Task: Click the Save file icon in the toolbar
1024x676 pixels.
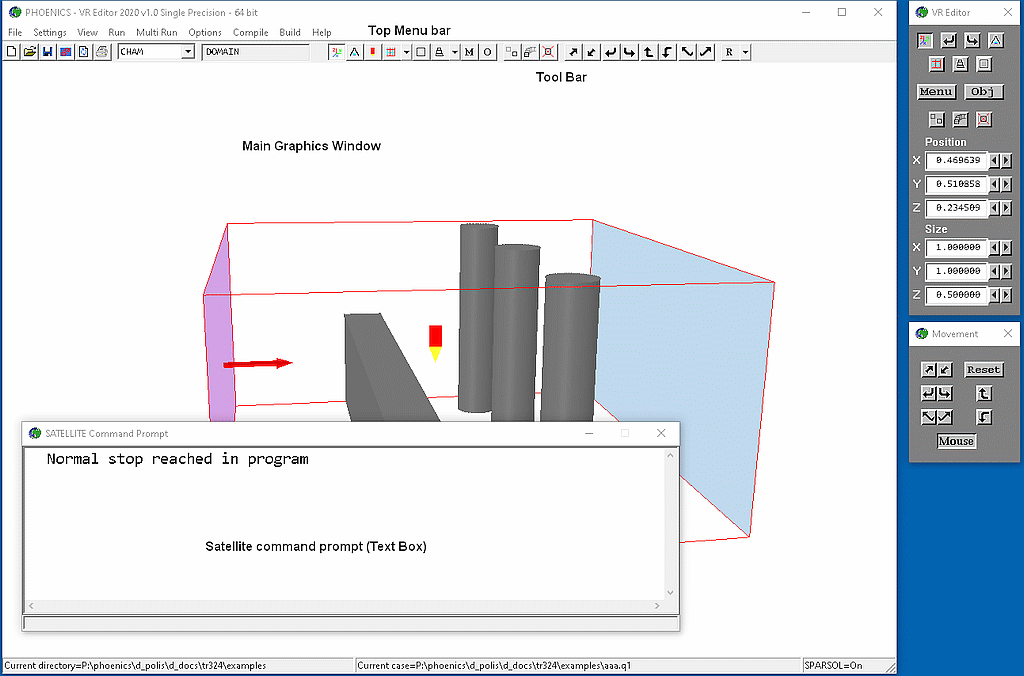Action: (47, 52)
